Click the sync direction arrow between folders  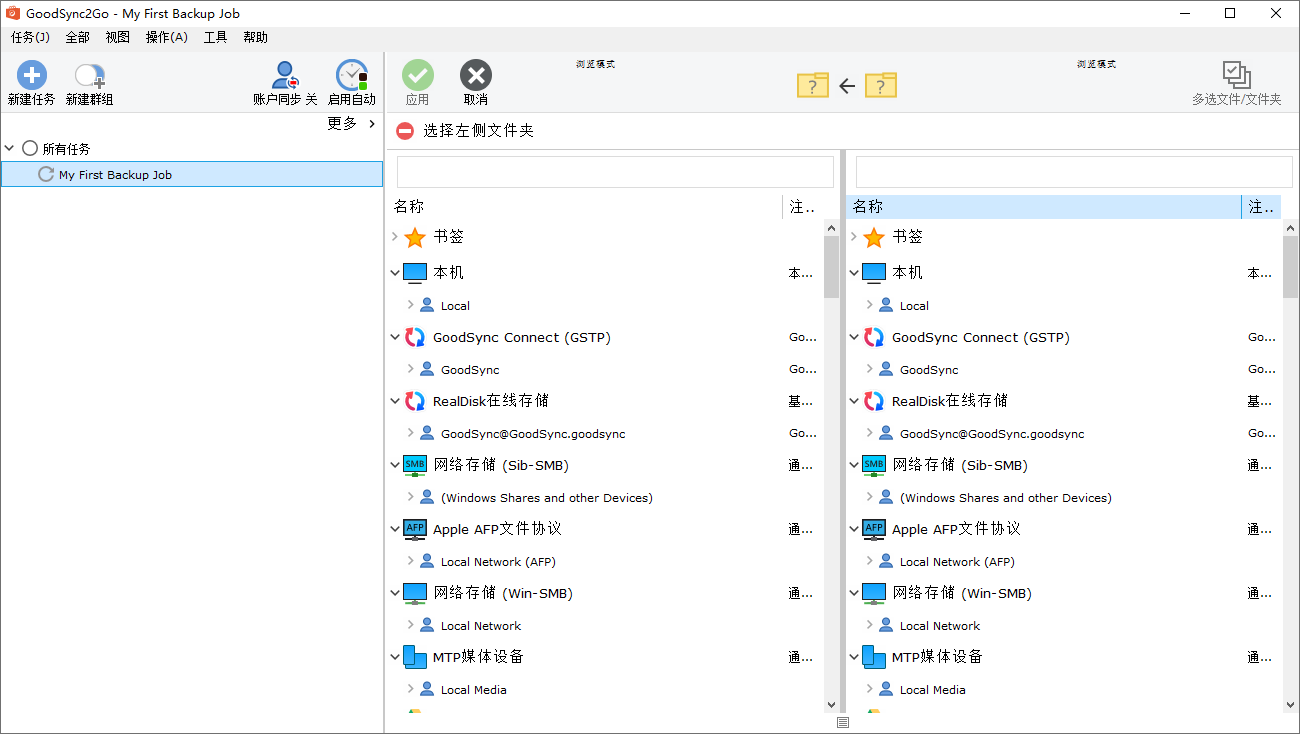[x=847, y=86]
